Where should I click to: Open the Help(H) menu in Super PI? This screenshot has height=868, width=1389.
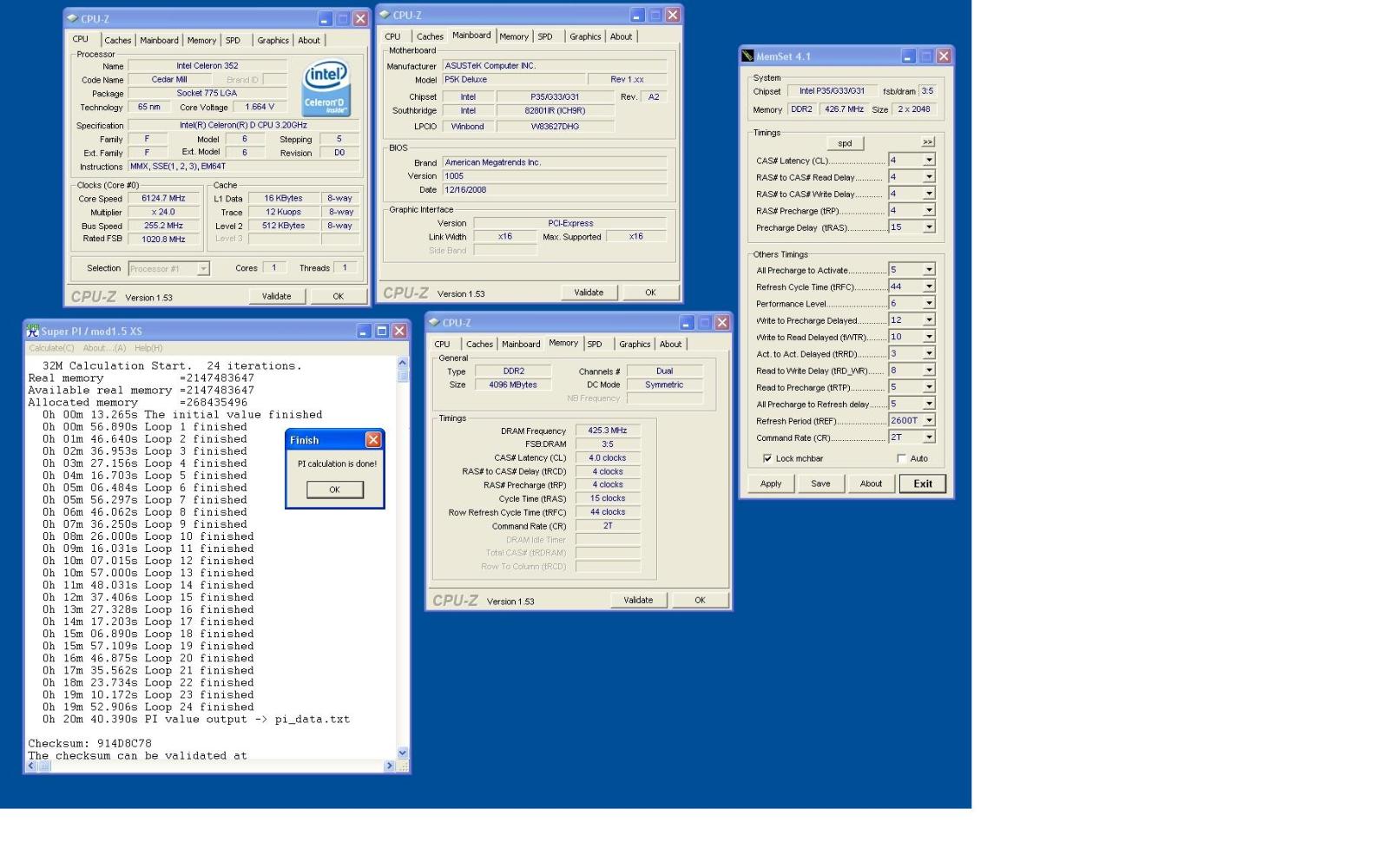pyautogui.click(x=148, y=348)
